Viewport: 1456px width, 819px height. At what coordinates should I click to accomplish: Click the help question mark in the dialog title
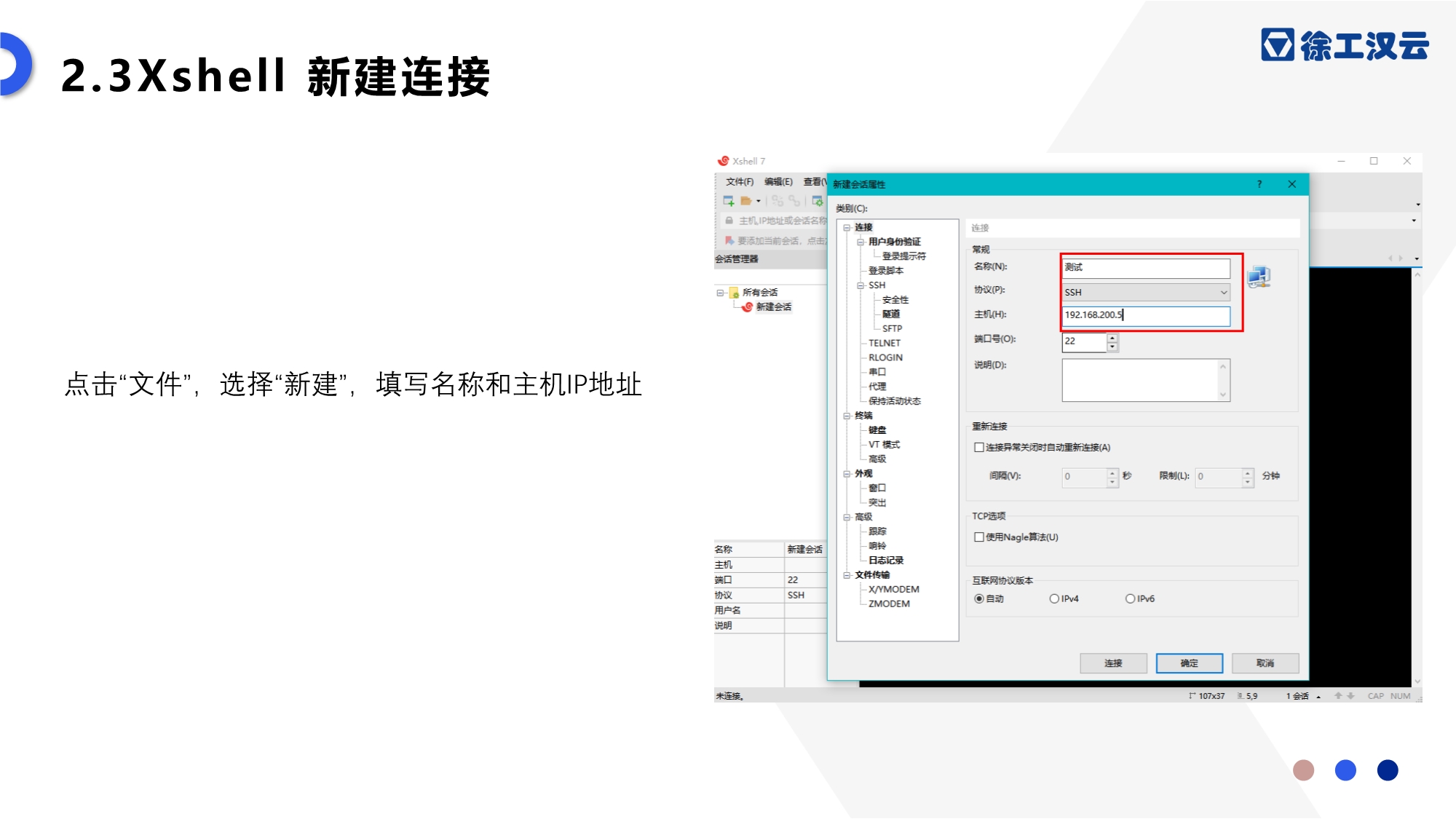[1259, 184]
